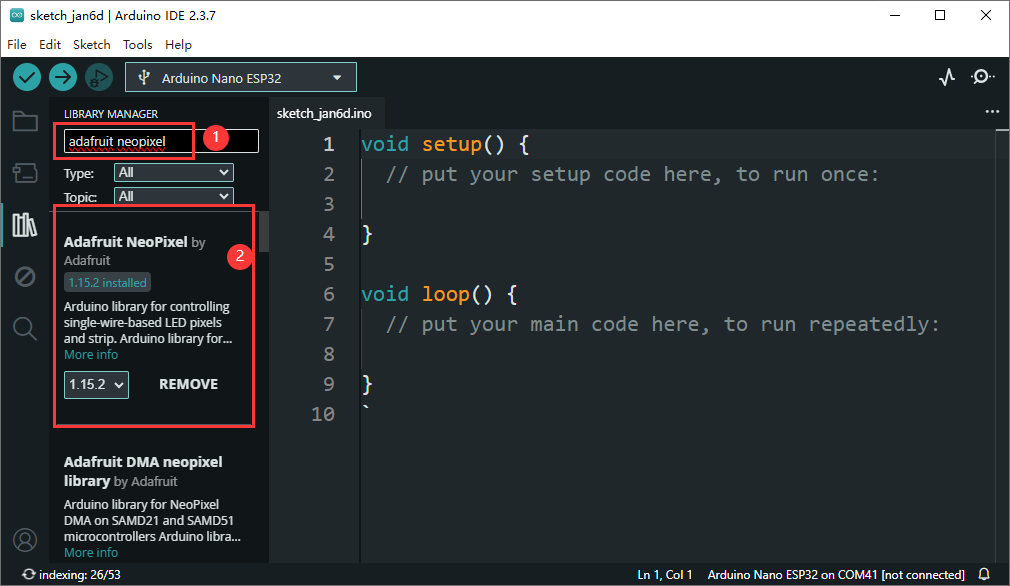Switch to sketch_jan6d.ino tab
This screenshot has width=1010, height=586.
pyautogui.click(x=324, y=113)
